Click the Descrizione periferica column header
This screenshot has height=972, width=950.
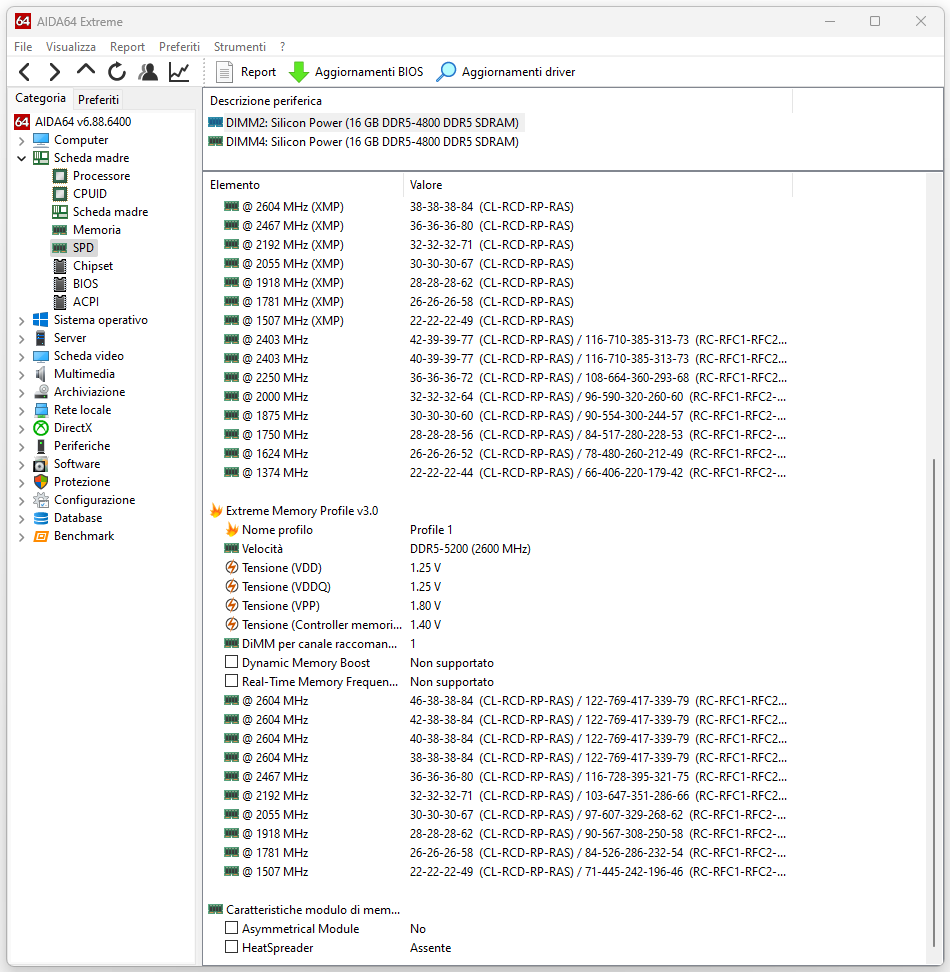[x=498, y=100]
